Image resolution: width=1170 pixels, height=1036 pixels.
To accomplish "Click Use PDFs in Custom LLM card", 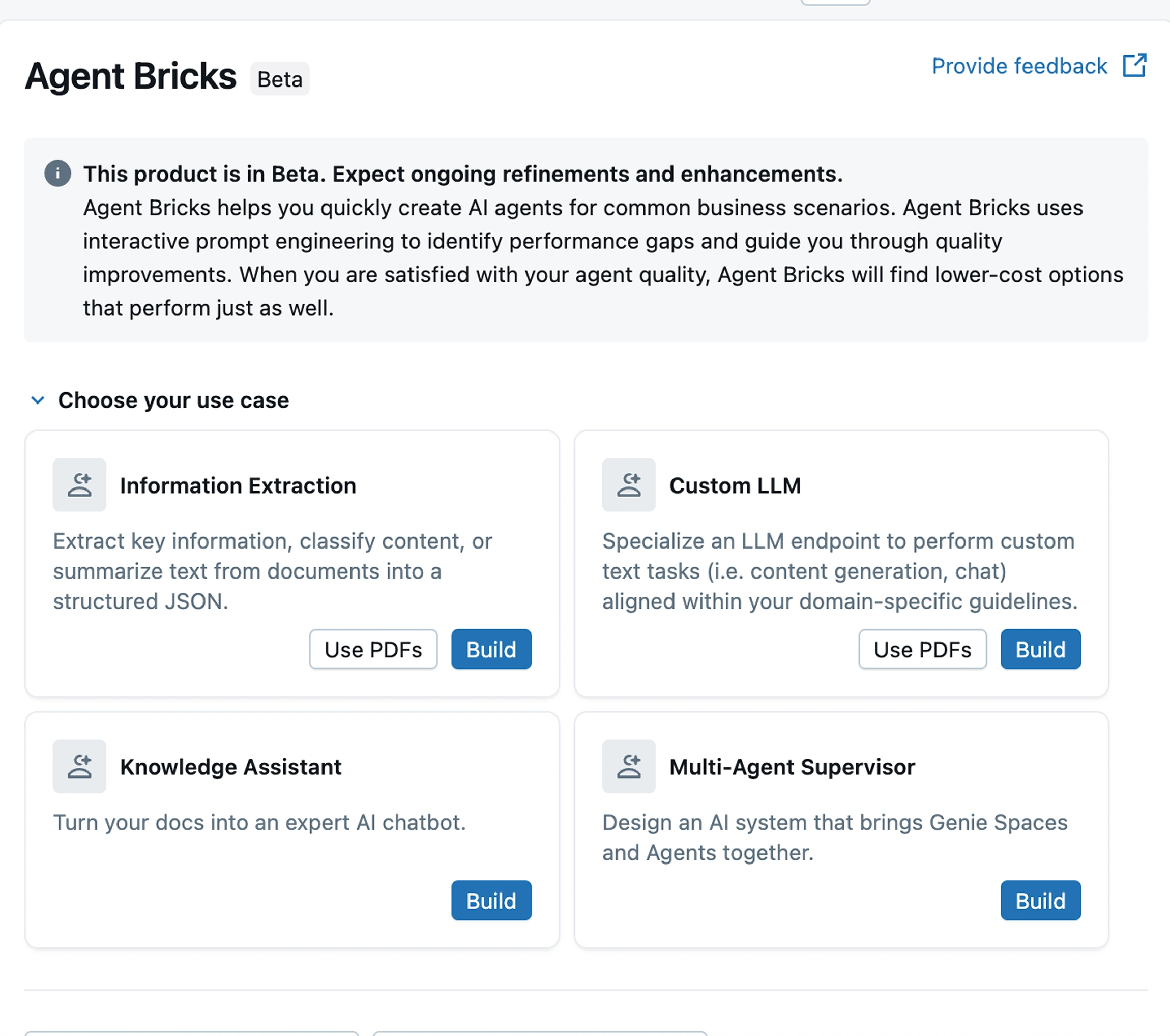I will click(922, 649).
